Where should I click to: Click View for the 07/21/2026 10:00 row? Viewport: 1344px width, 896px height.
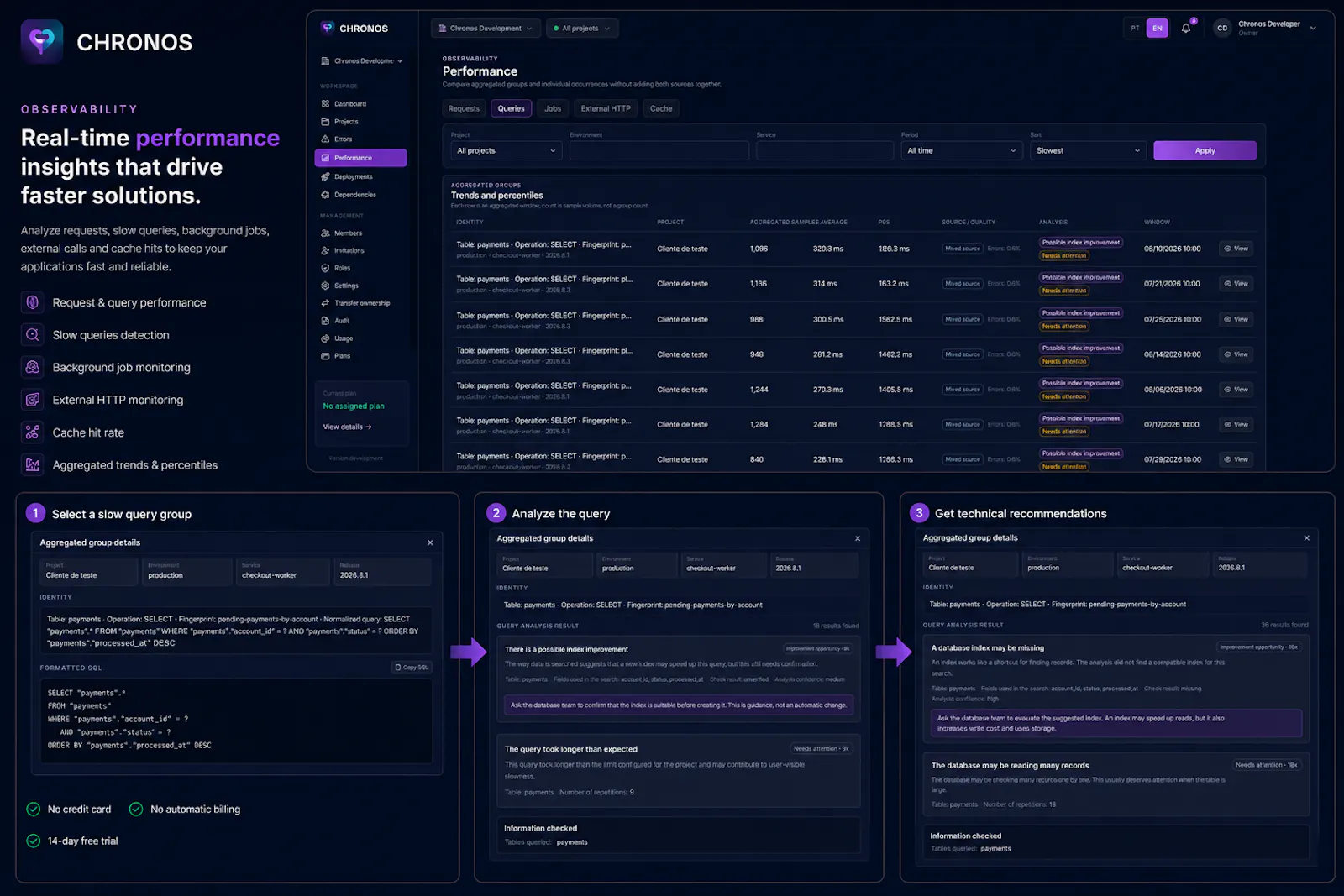tap(1236, 284)
